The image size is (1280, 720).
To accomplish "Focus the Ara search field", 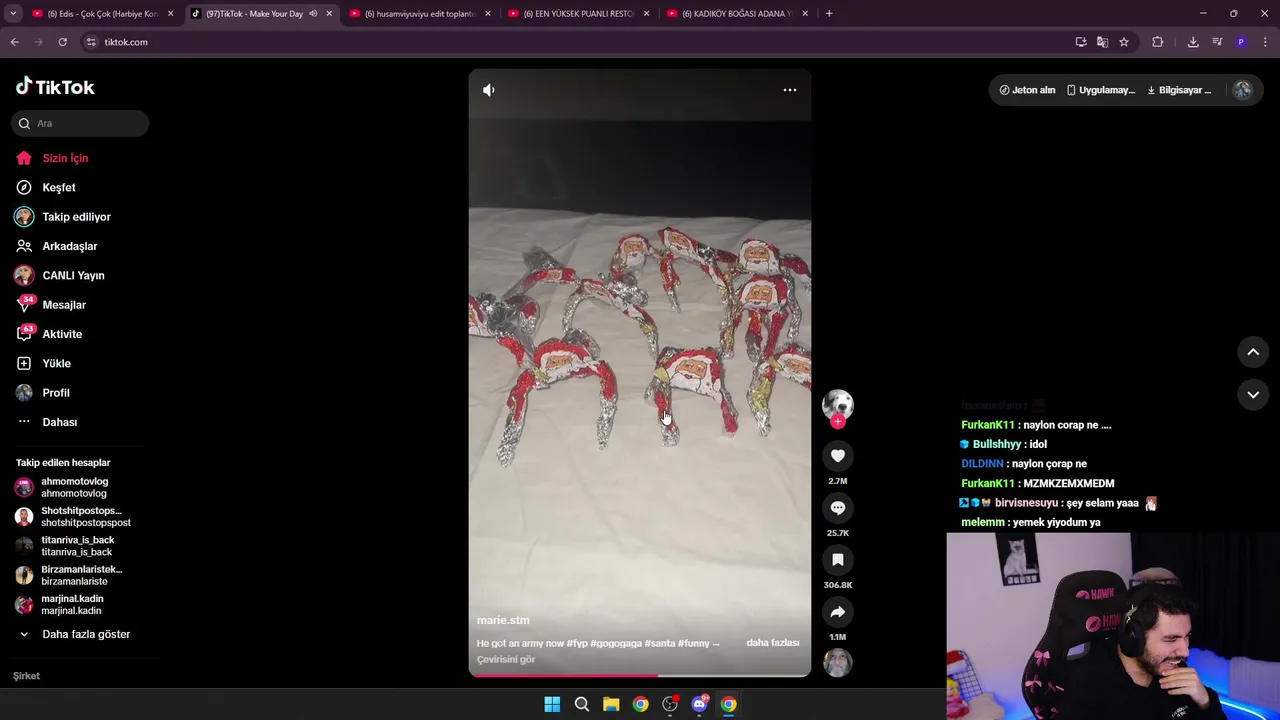I will [x=80, y=123].
